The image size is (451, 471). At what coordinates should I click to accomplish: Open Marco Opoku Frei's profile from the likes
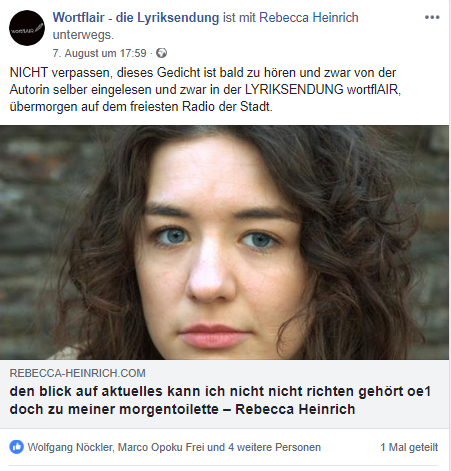[x=161, y=447]
